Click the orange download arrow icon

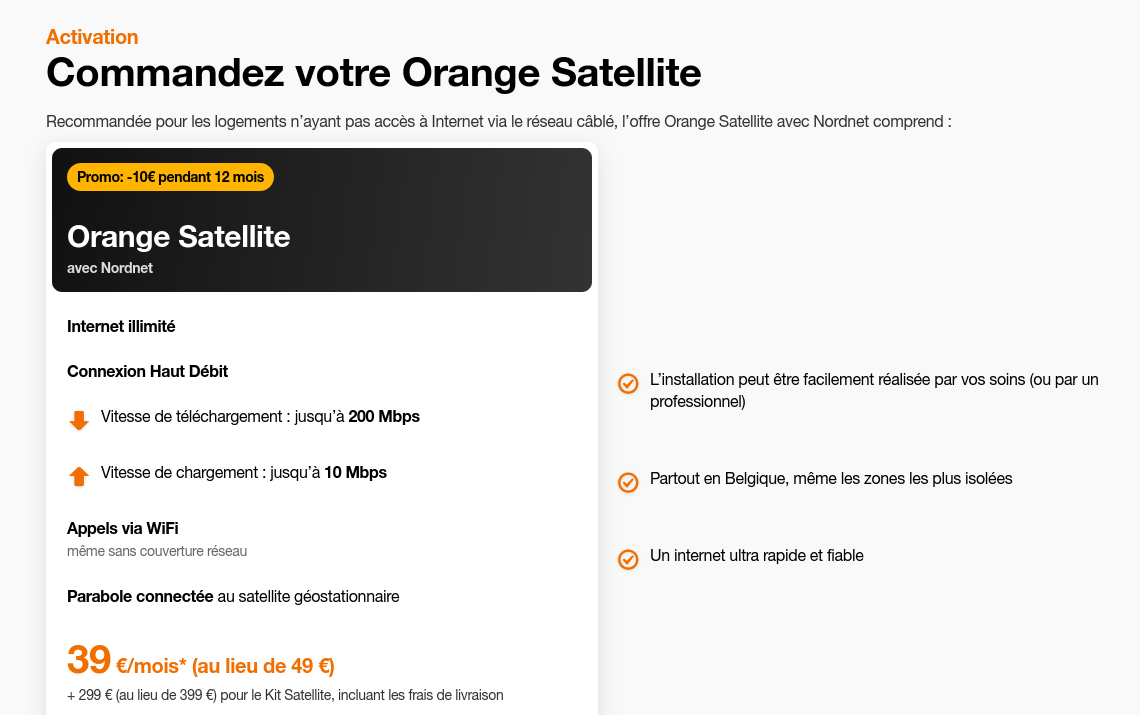coord(79,420)
